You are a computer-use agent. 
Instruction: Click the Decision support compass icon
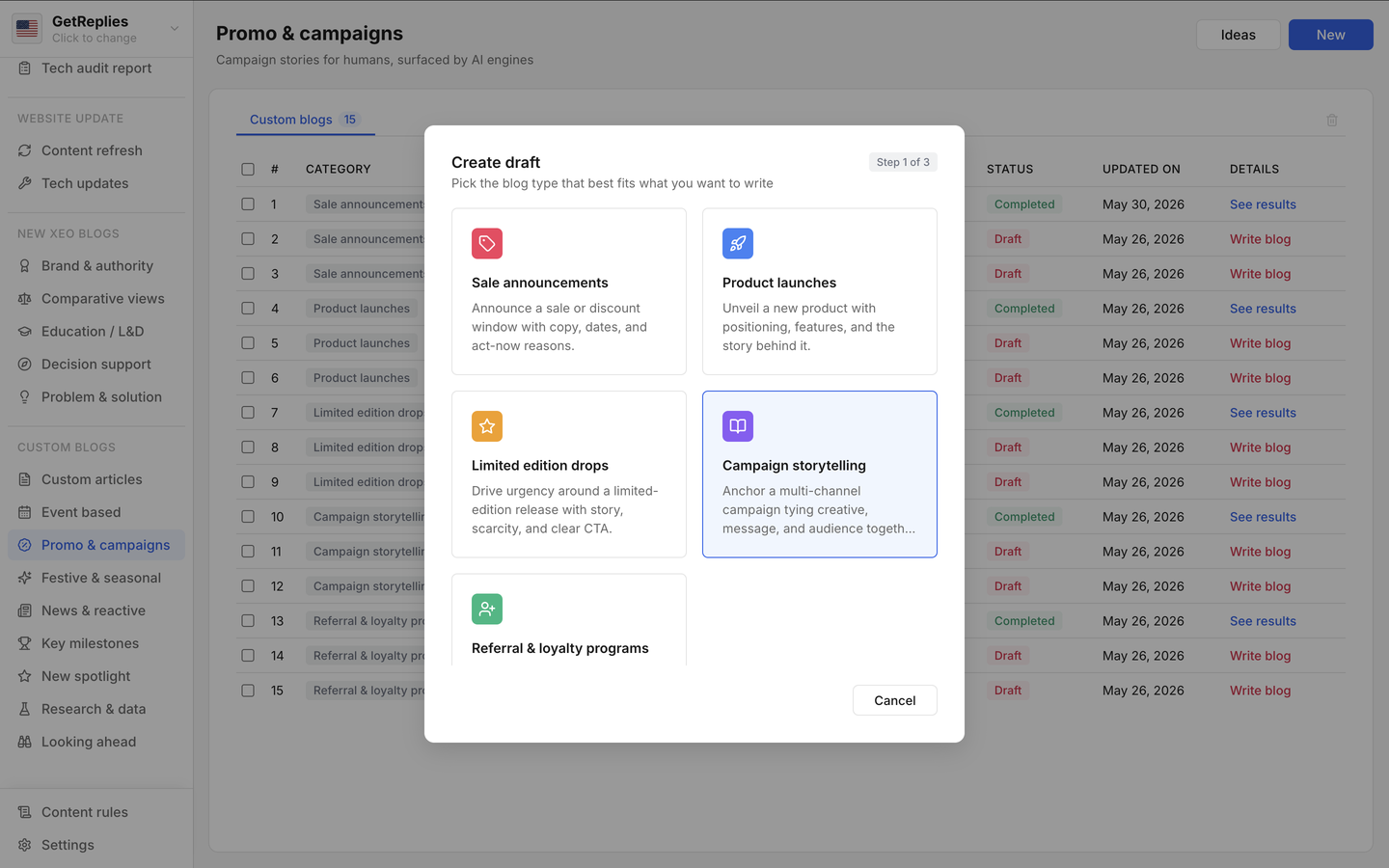point(25,365)
